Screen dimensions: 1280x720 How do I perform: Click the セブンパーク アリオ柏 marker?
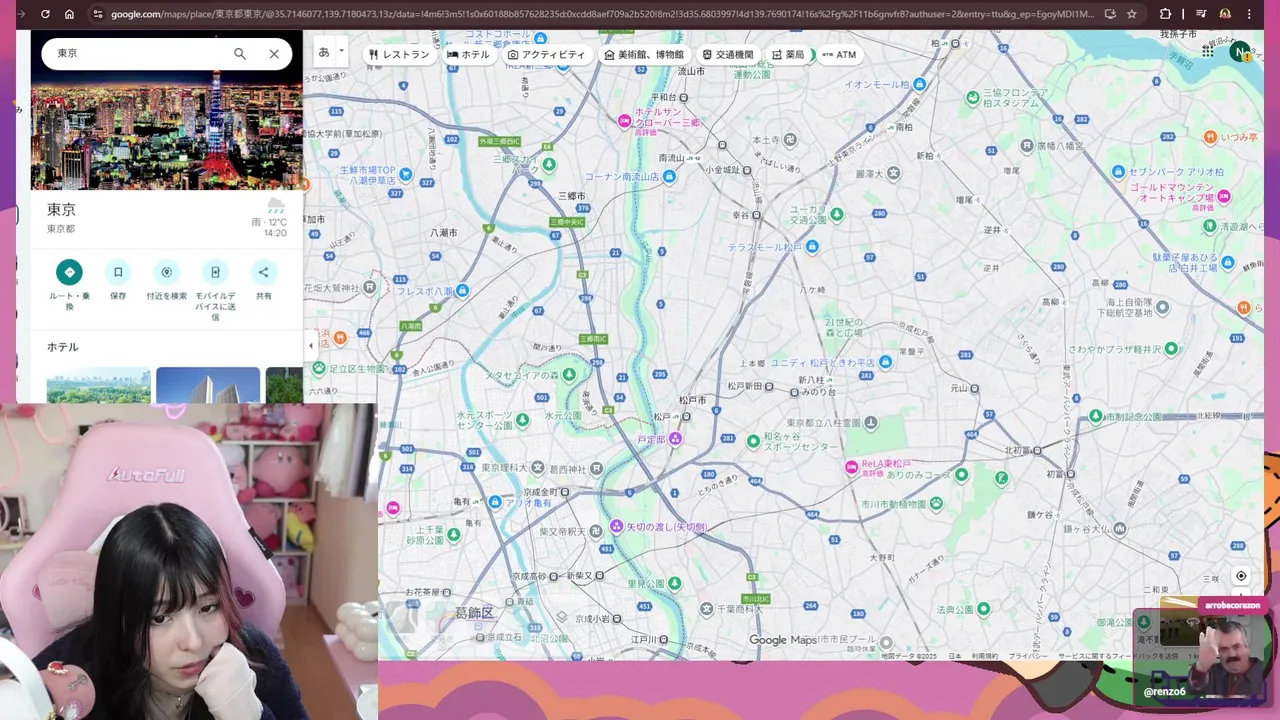[1118, 172]
